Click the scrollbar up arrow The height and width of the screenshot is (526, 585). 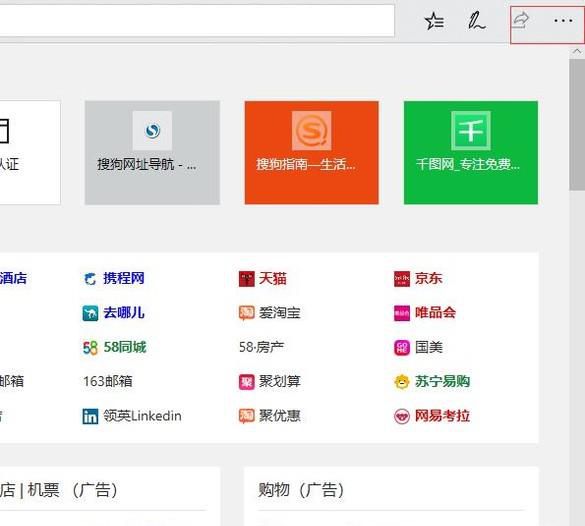point(577,51)
